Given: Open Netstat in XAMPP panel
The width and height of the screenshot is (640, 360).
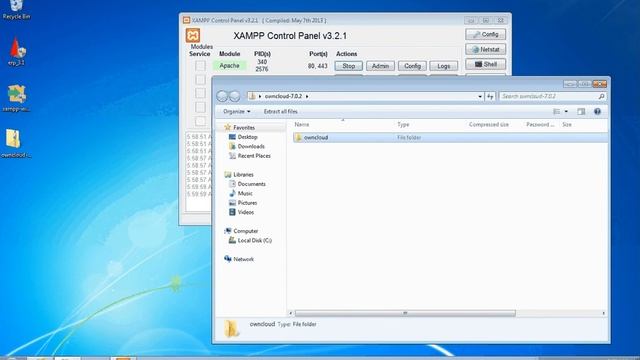Looking at the screenshot, I should pos(485,49).
